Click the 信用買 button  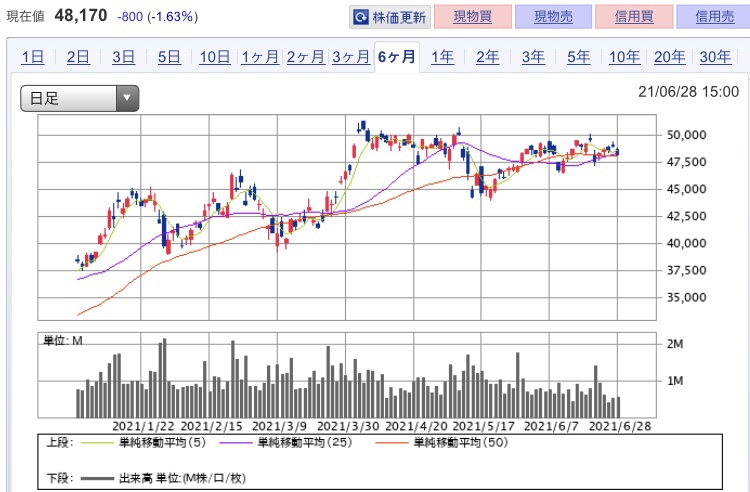tap(634, 17)
